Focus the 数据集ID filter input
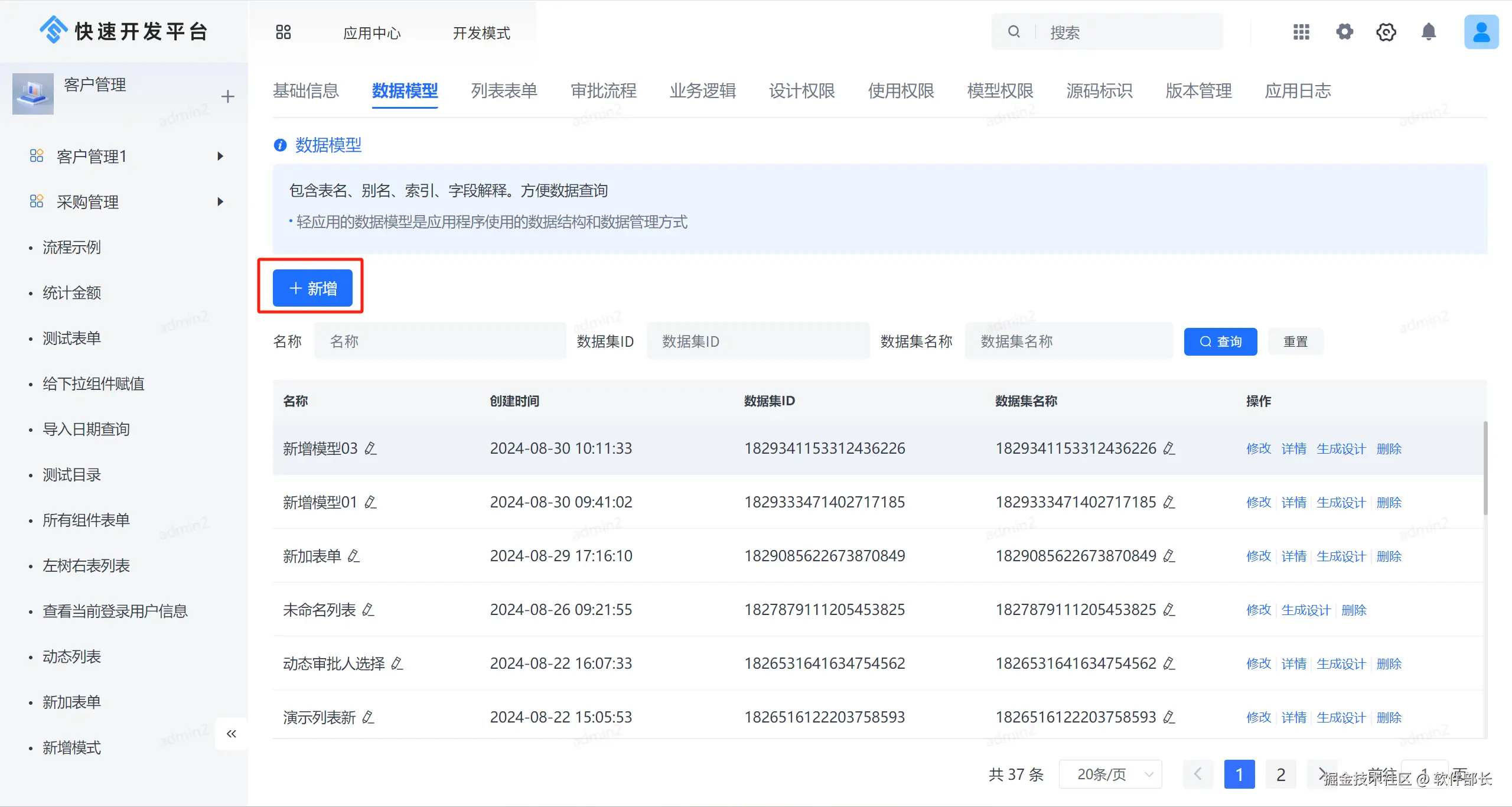Screen dimensions: 1512x807 [x=758, y=341]
